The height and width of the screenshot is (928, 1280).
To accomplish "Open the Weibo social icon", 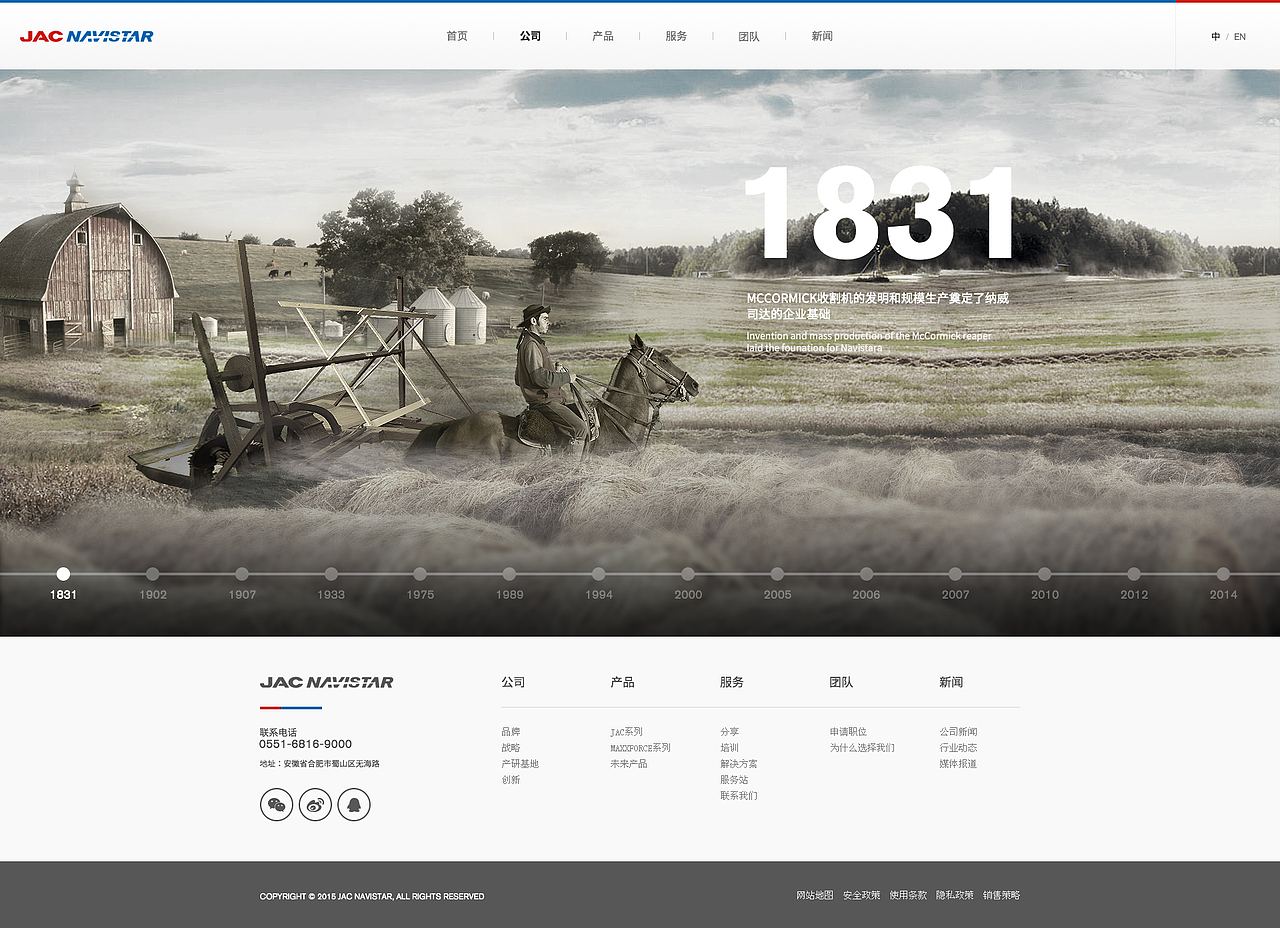I will click(315, 804).
